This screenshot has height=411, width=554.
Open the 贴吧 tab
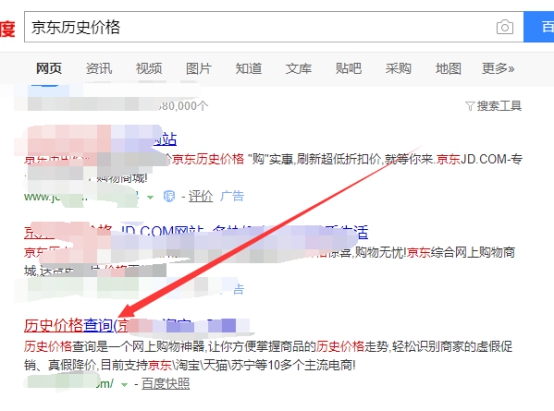[x=348, y=68]
